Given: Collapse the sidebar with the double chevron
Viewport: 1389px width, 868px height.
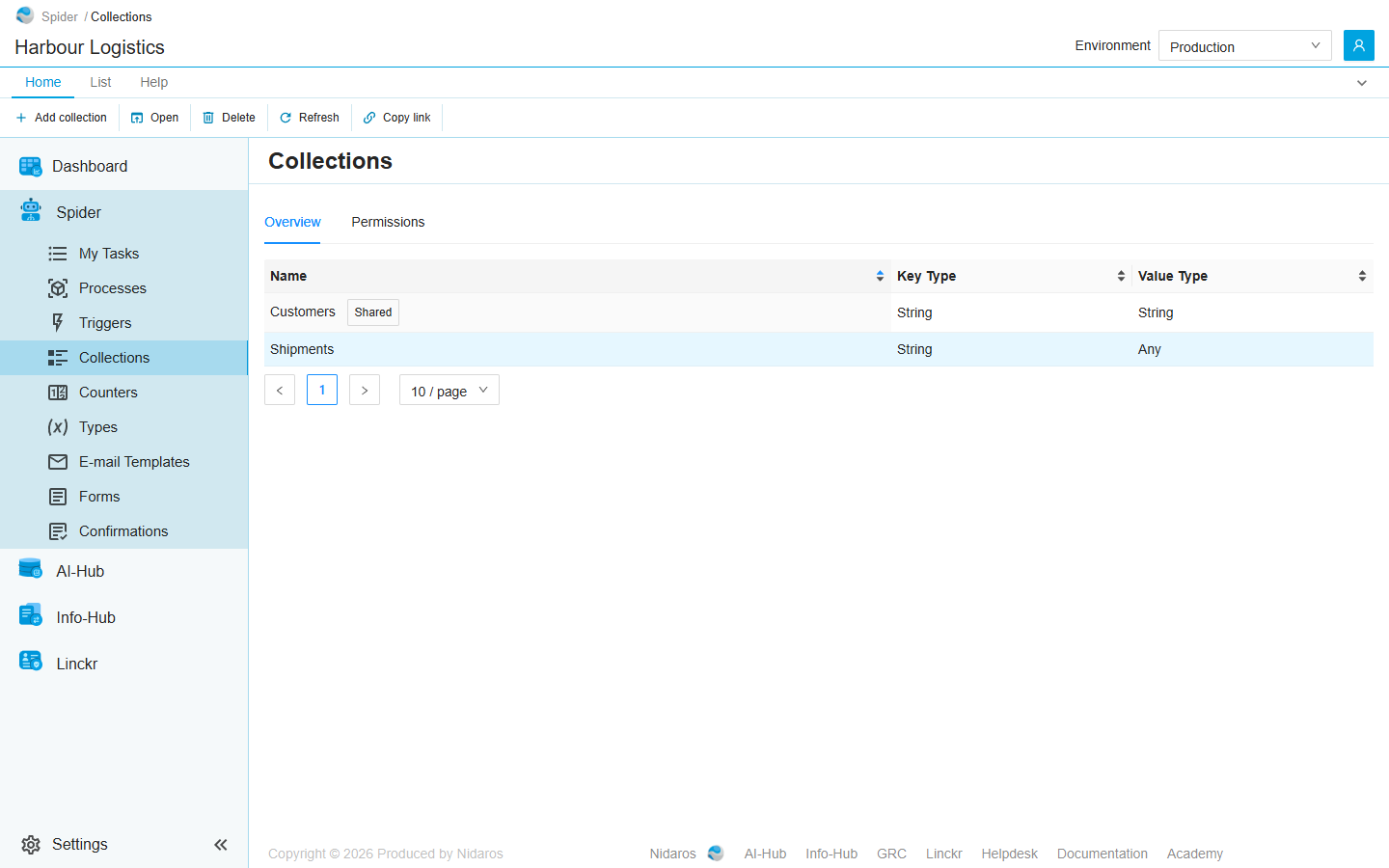Looking at the screenshot, I should pos(221,845).
